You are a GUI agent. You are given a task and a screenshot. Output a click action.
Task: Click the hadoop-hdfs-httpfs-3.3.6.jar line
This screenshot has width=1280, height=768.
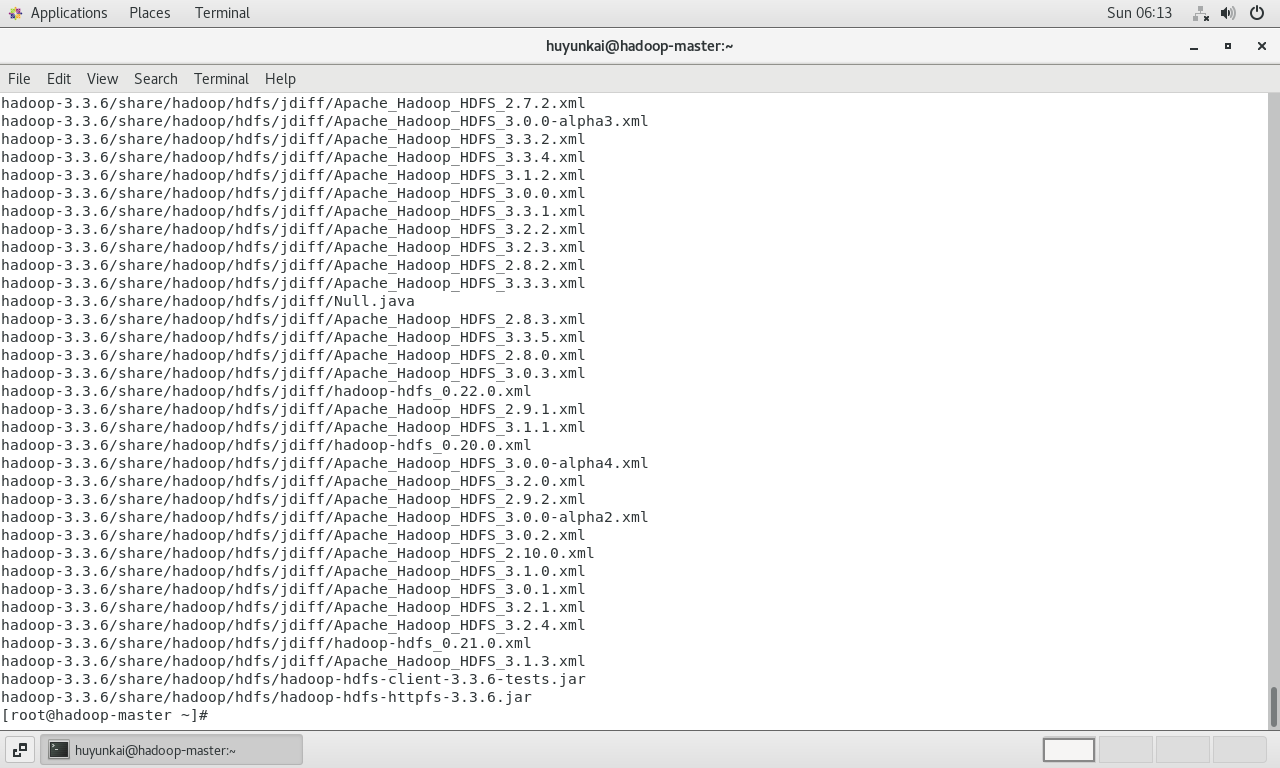pyautogui.click(x=266, y=697)
